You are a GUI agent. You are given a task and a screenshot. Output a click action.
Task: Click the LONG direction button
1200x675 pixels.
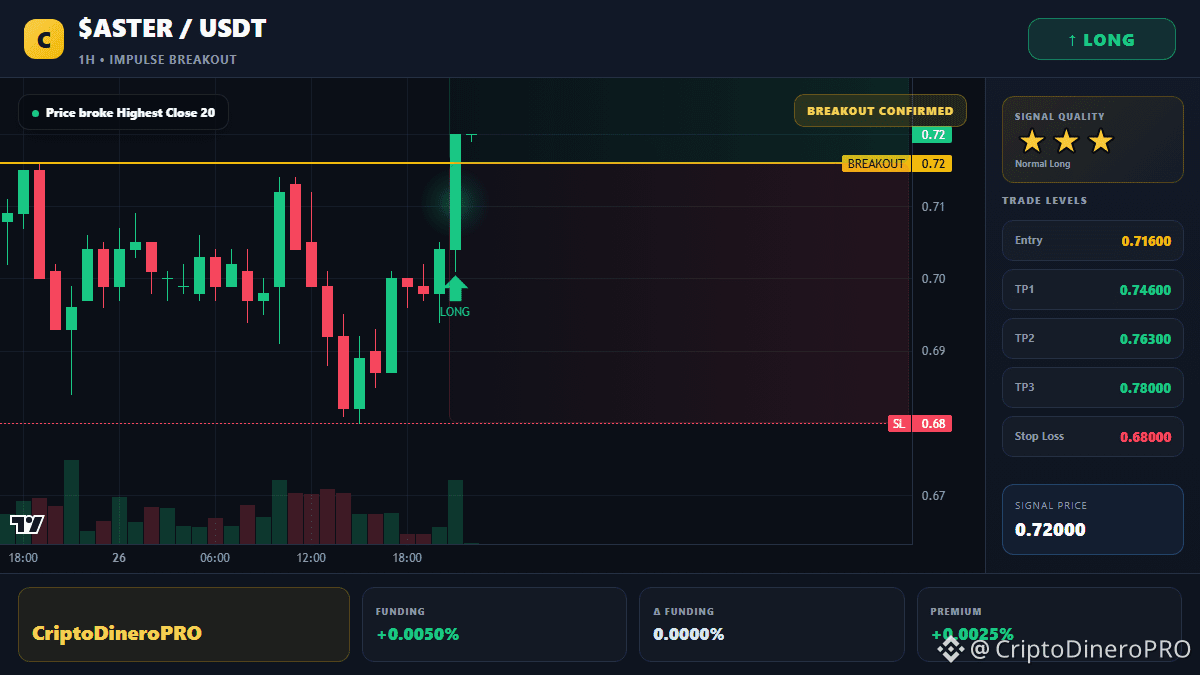coord(1101,40)
